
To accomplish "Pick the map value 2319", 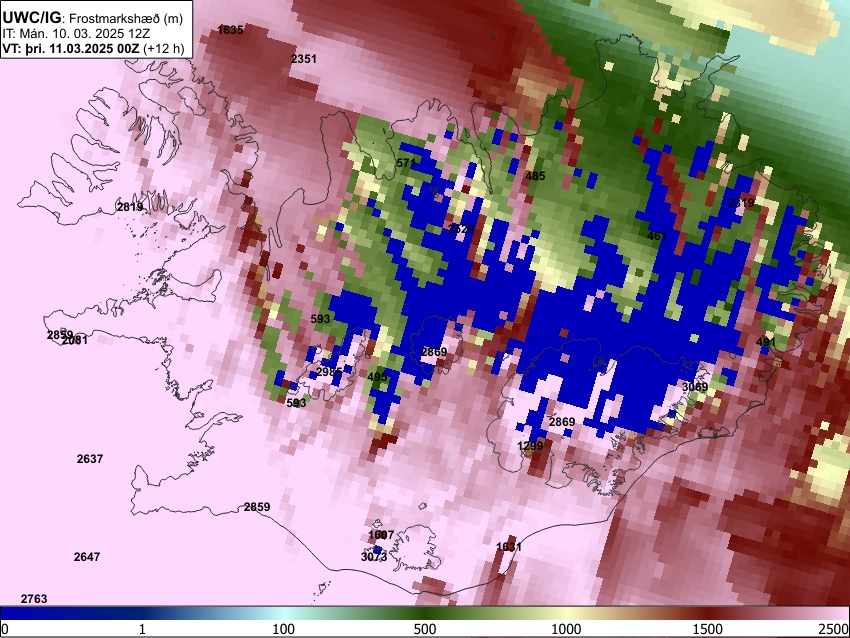I will [741, 203].
